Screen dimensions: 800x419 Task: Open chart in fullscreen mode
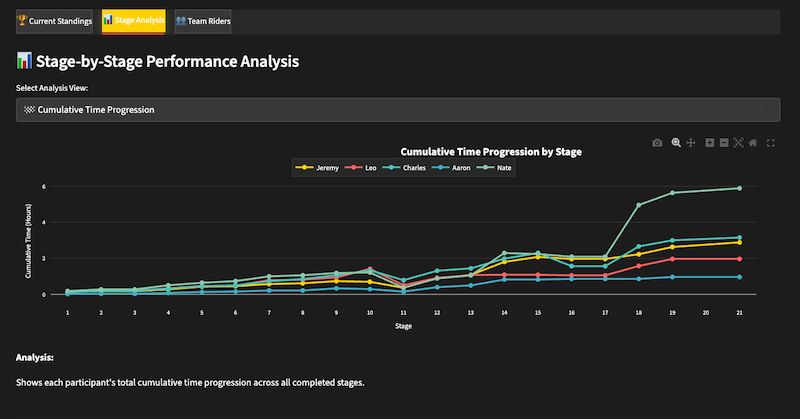click(x=771, y=143)
